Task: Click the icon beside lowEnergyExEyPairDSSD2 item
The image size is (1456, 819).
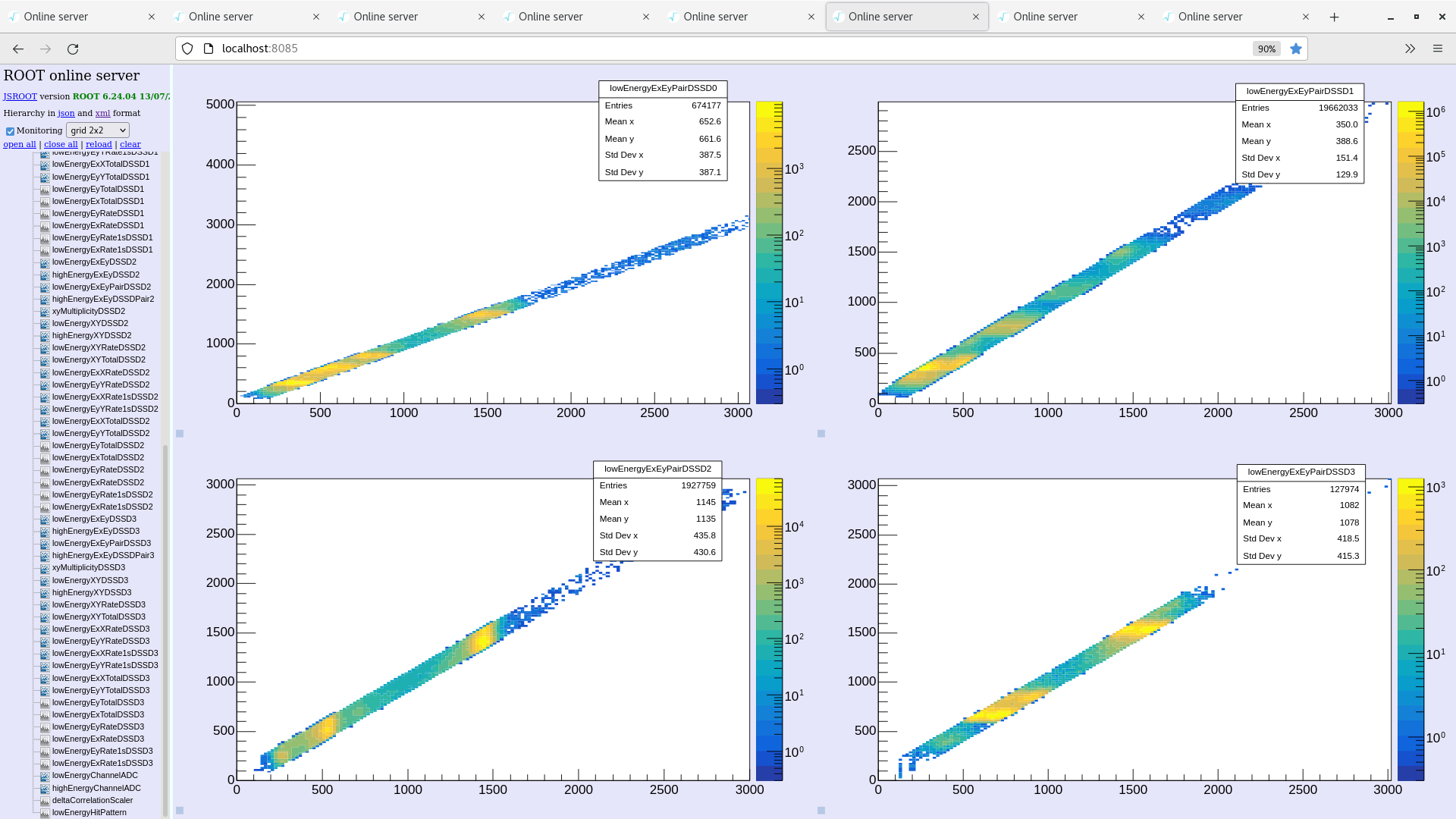Action: coord(45,287)
